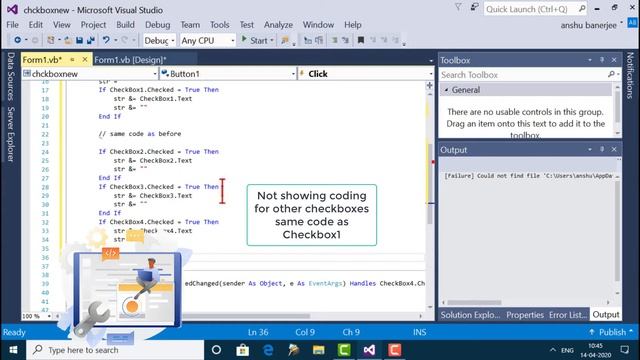
Task: Click the Publish button in the status bar
Action: click(611, 332)
